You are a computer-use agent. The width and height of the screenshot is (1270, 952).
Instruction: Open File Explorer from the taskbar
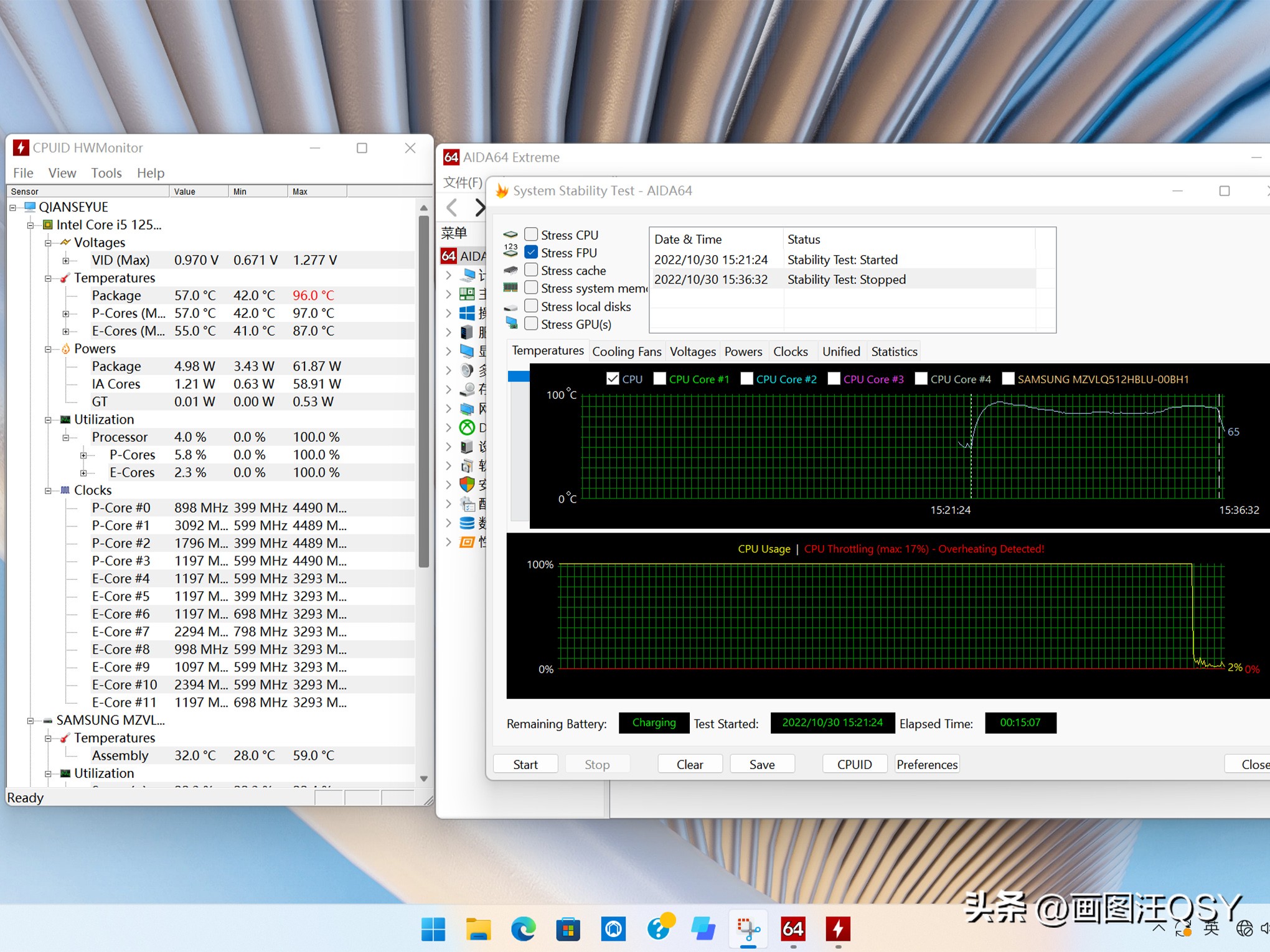(478, 929)
